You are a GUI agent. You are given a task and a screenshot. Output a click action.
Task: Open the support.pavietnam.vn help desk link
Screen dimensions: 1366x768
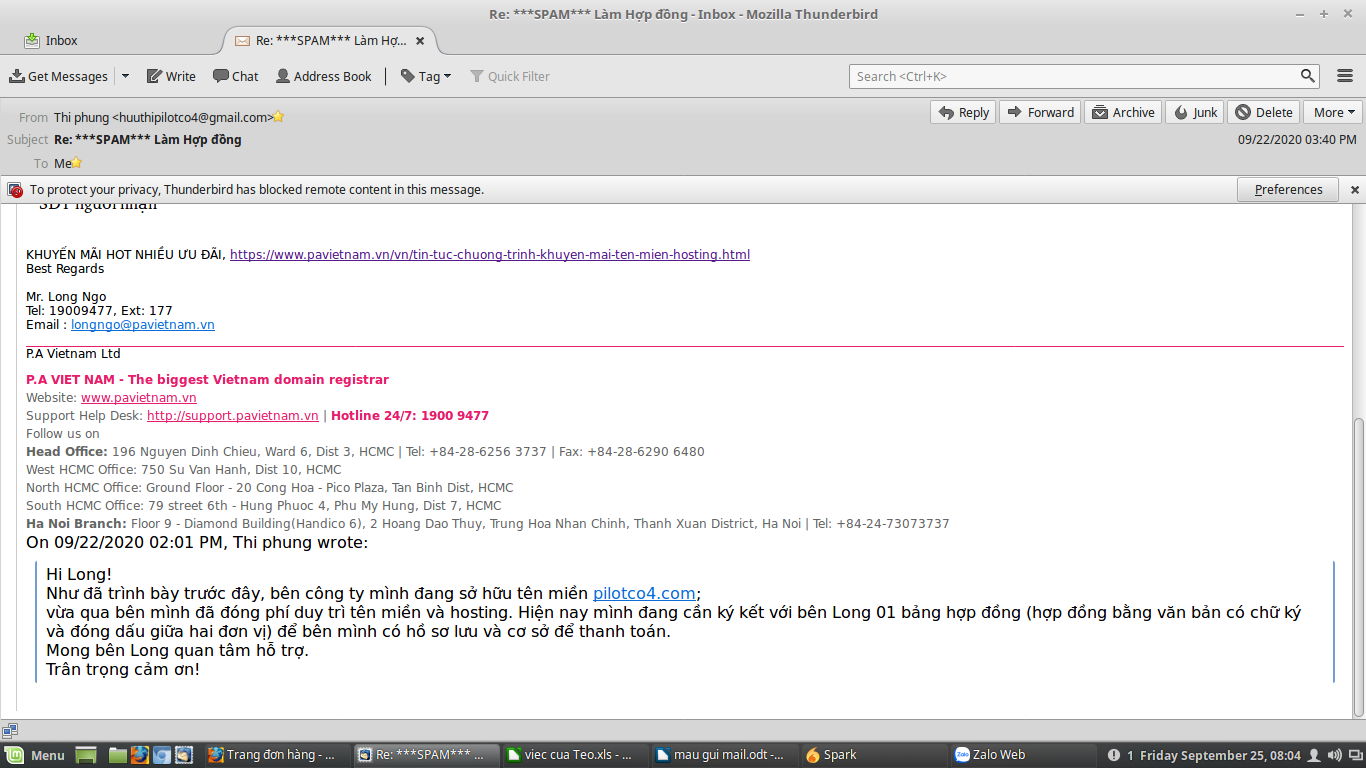click(233, 416)
